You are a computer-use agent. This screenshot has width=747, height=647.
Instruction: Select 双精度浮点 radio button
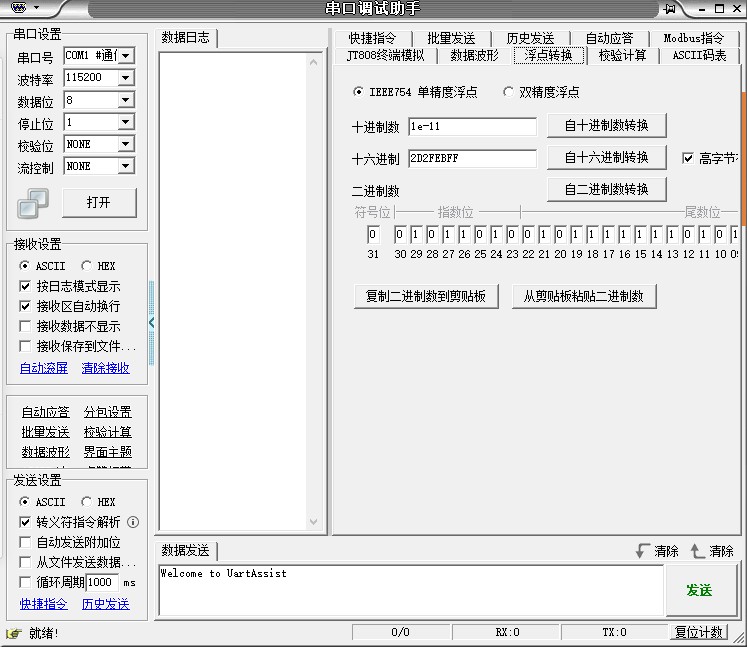(x=508, y=91)
